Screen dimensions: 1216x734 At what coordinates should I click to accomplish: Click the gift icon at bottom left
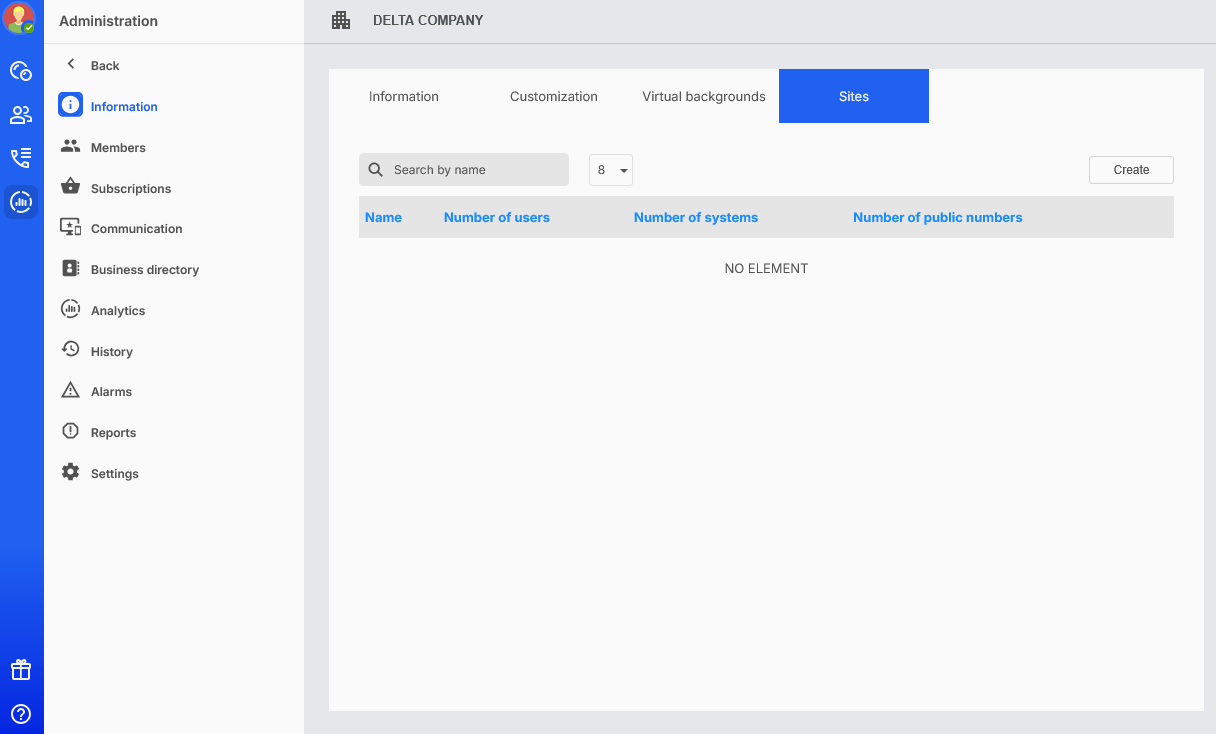21,670
